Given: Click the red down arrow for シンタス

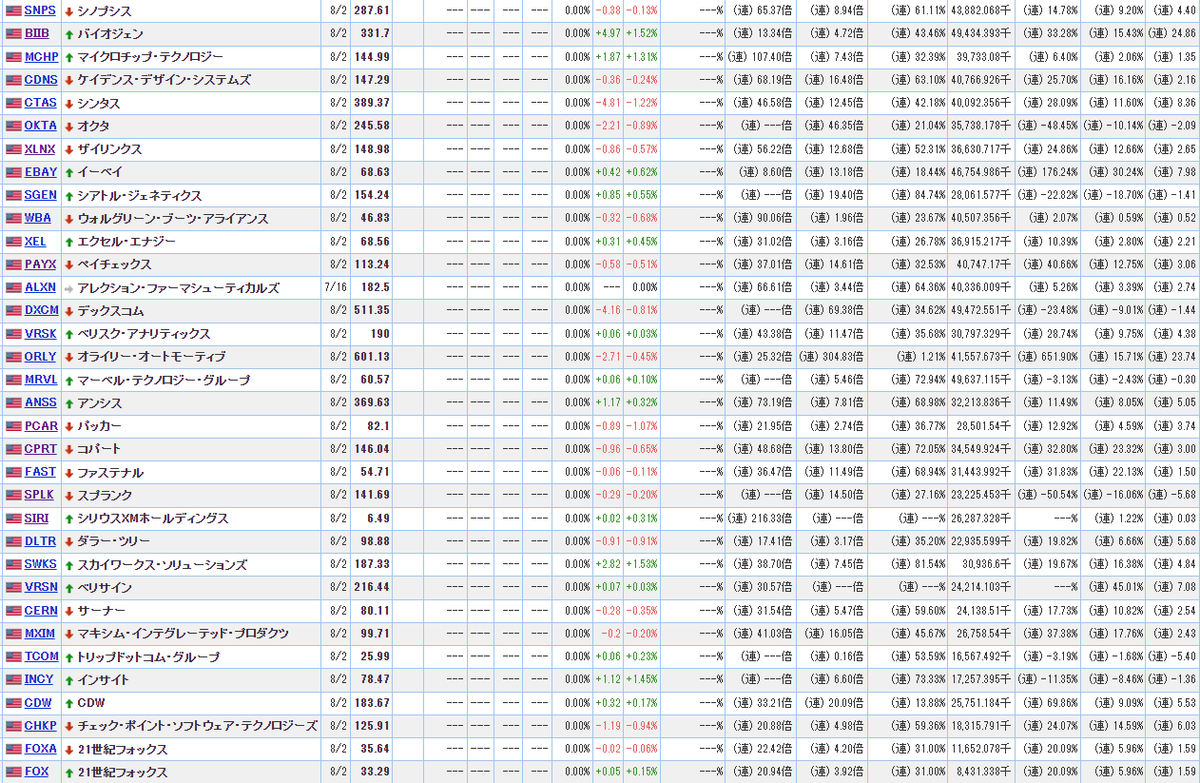Looking at the screenshot, I should coord(69,103).
